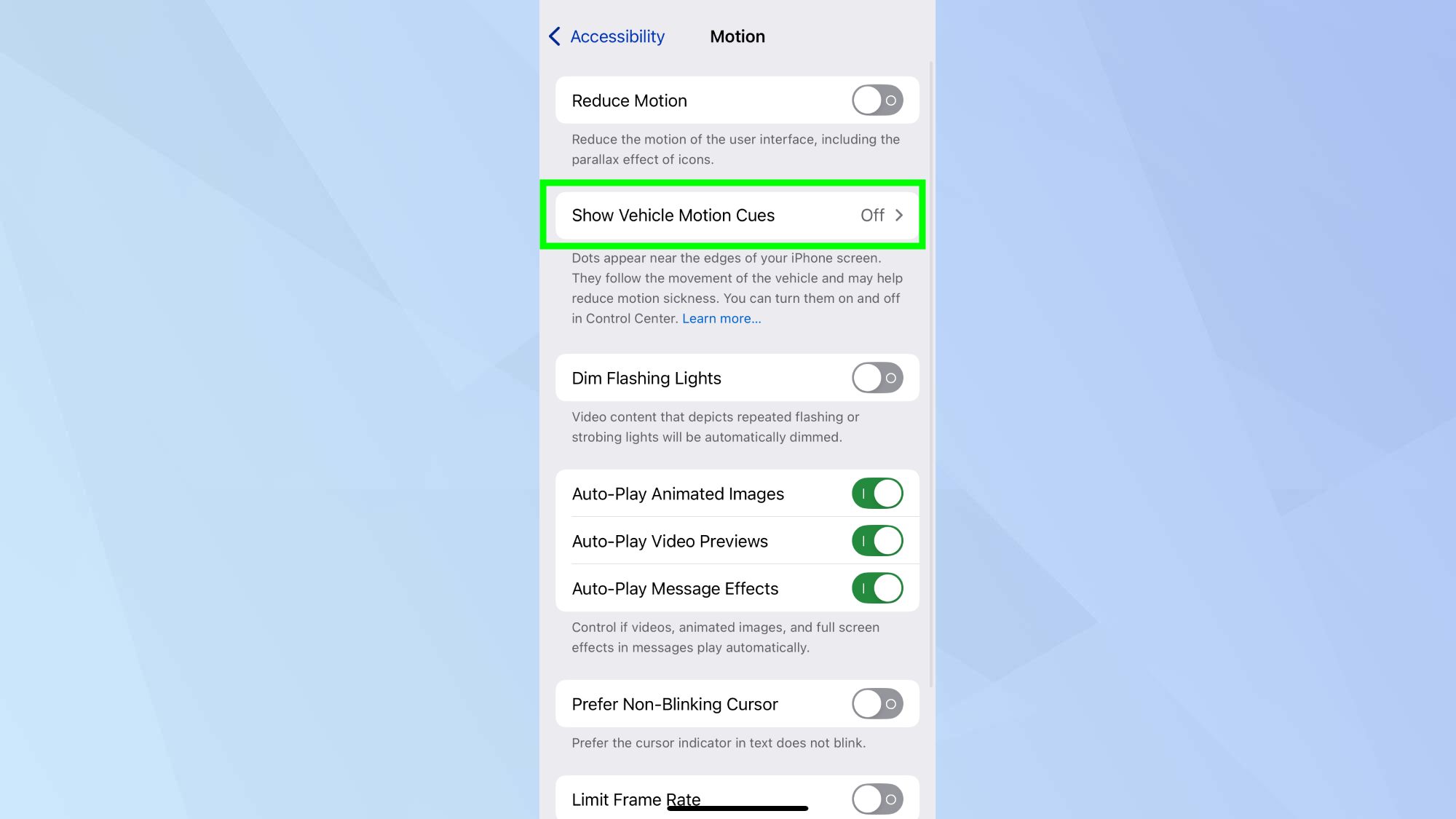Viewport: 1456px width, 819px height.
Task: Enable Prefer Non-Blinking Cursor switch
Action: [x=877, y=704]
